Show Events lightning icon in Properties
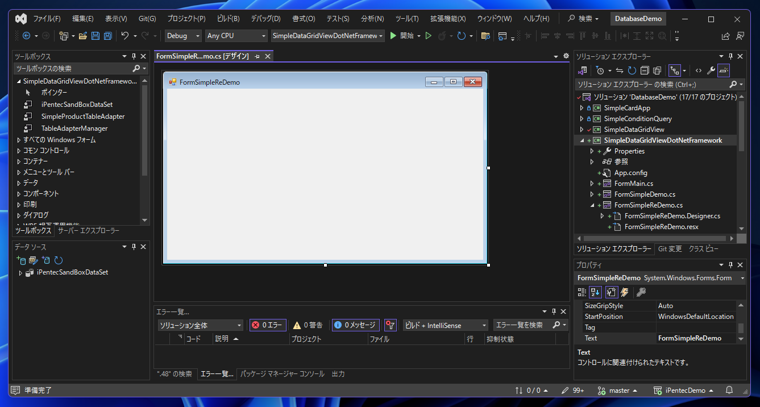 click(x=624, y=292)
